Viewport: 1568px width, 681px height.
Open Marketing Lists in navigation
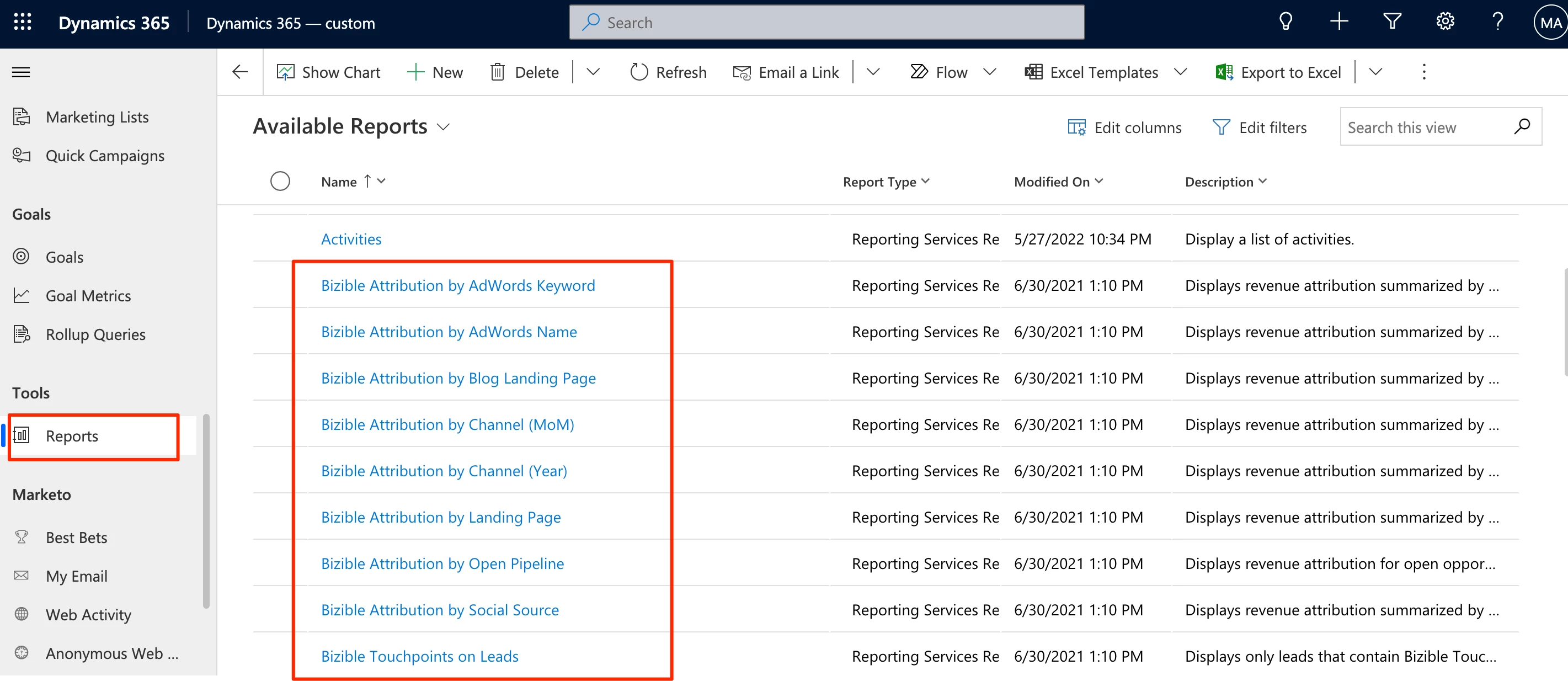pyautogui.click(x=97, y=117)
